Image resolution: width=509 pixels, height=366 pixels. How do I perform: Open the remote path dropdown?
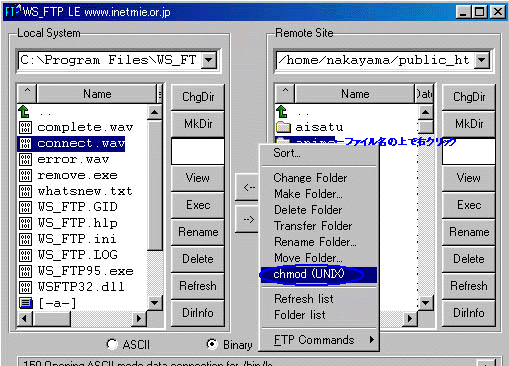[481, 60]
